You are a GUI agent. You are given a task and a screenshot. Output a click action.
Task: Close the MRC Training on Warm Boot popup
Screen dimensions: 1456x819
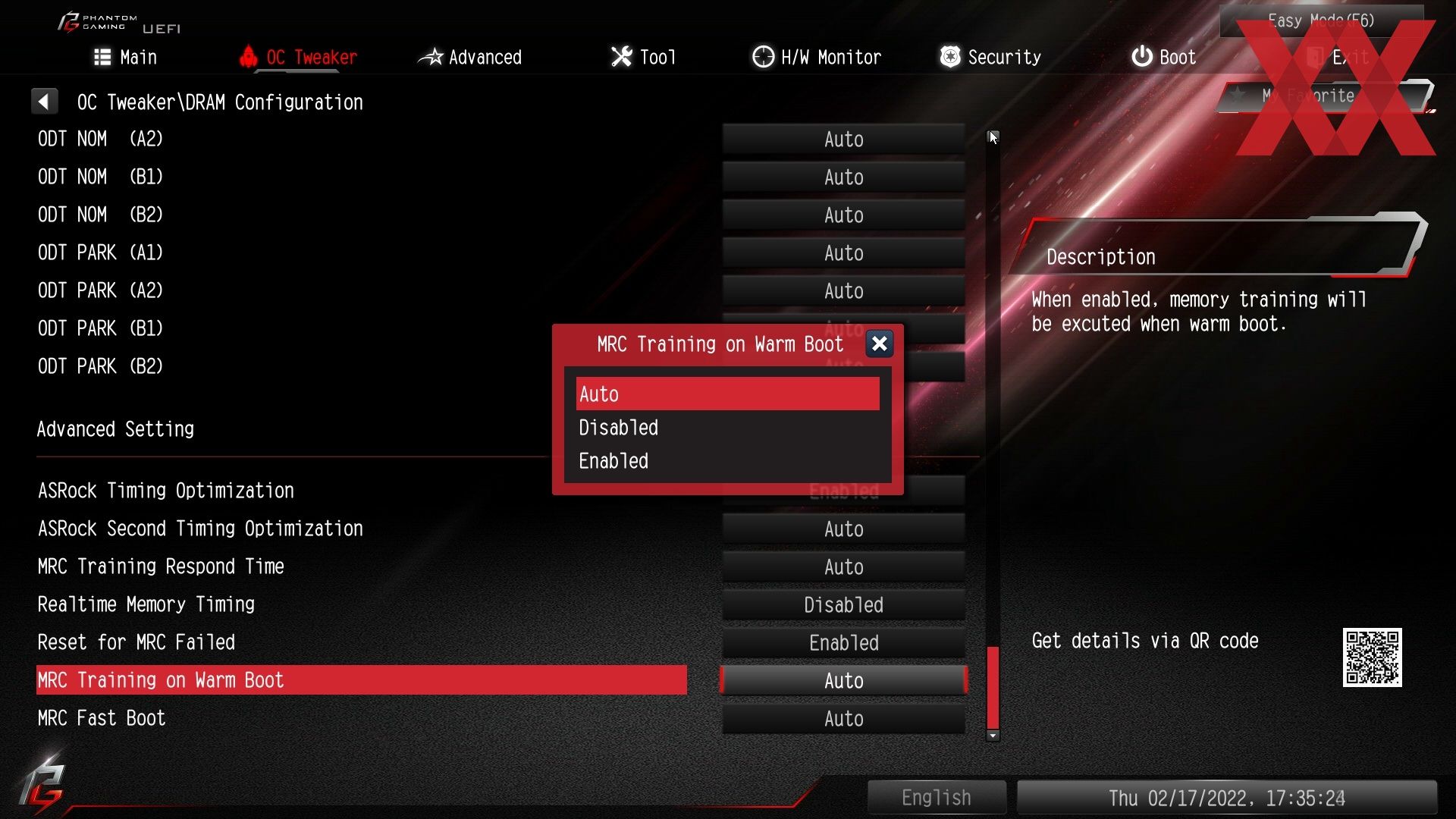coord(879,344)
